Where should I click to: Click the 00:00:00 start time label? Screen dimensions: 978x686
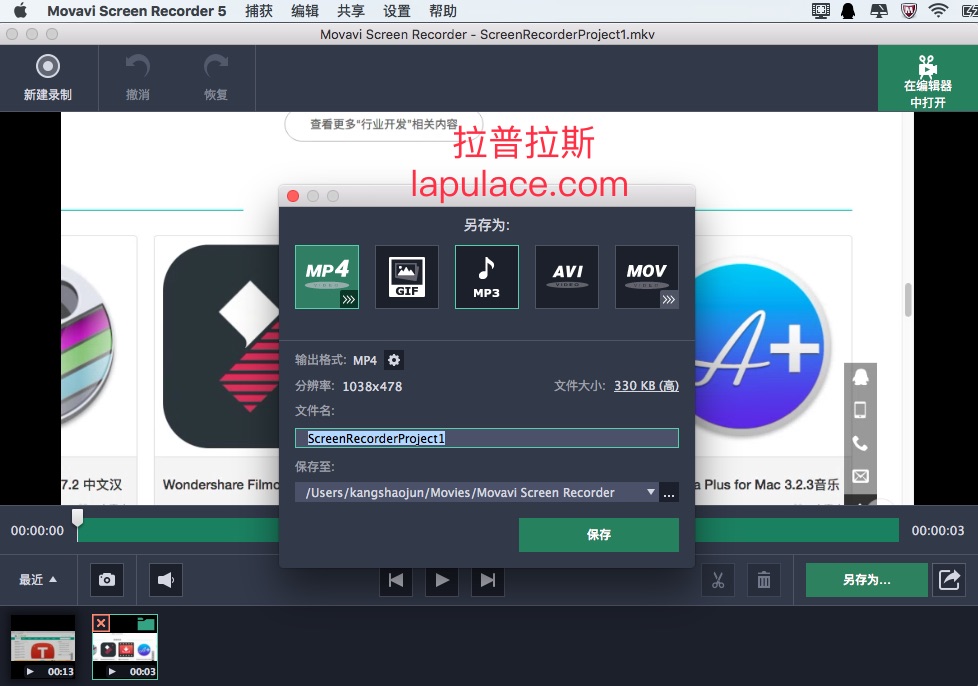coord(37,531)
